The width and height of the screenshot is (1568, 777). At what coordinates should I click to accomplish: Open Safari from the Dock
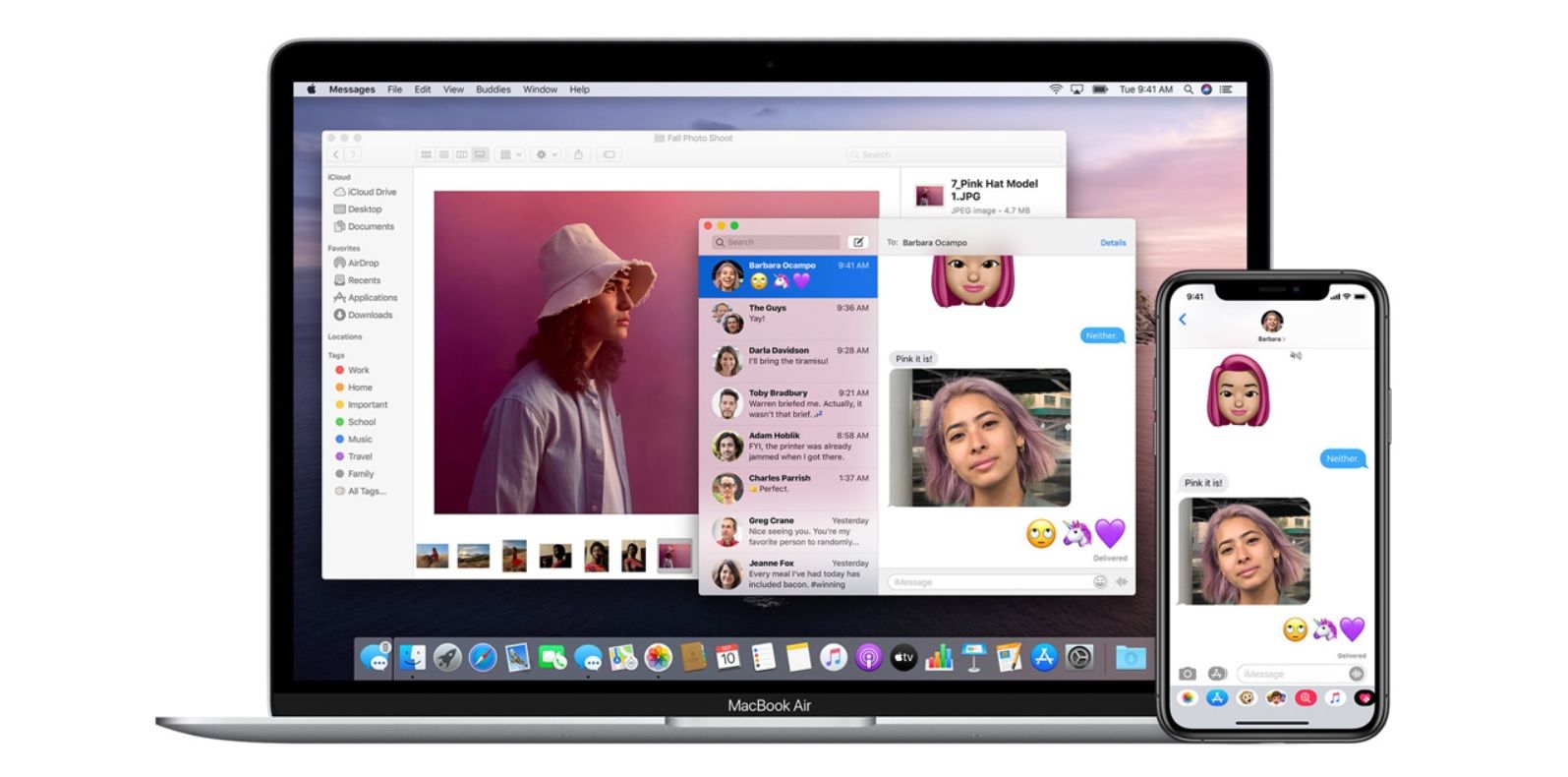tap(482, 657)
